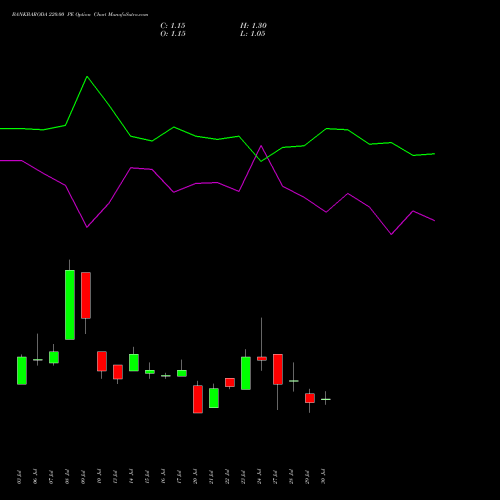Select the open value 'O: 1.15'
Viewport: 500px width, 500px height.
tap(173, 34)
